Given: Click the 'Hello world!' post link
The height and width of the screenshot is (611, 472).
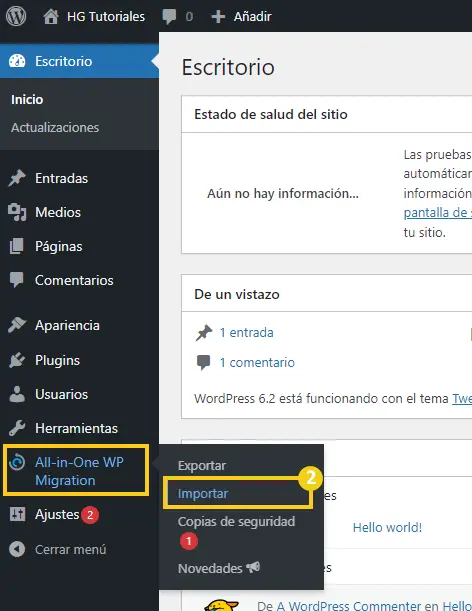Looking at the screenshot, I should [x=387, y=527].
